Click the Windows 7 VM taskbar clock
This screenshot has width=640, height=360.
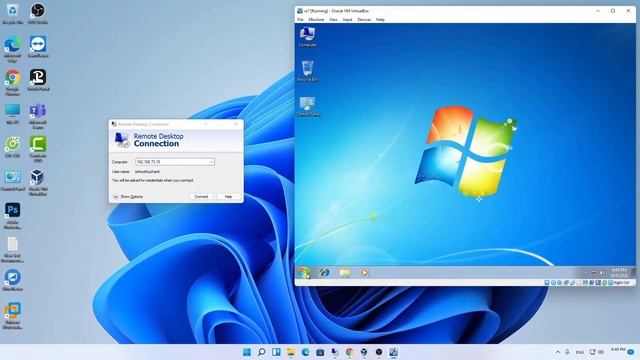click(619, 273)
